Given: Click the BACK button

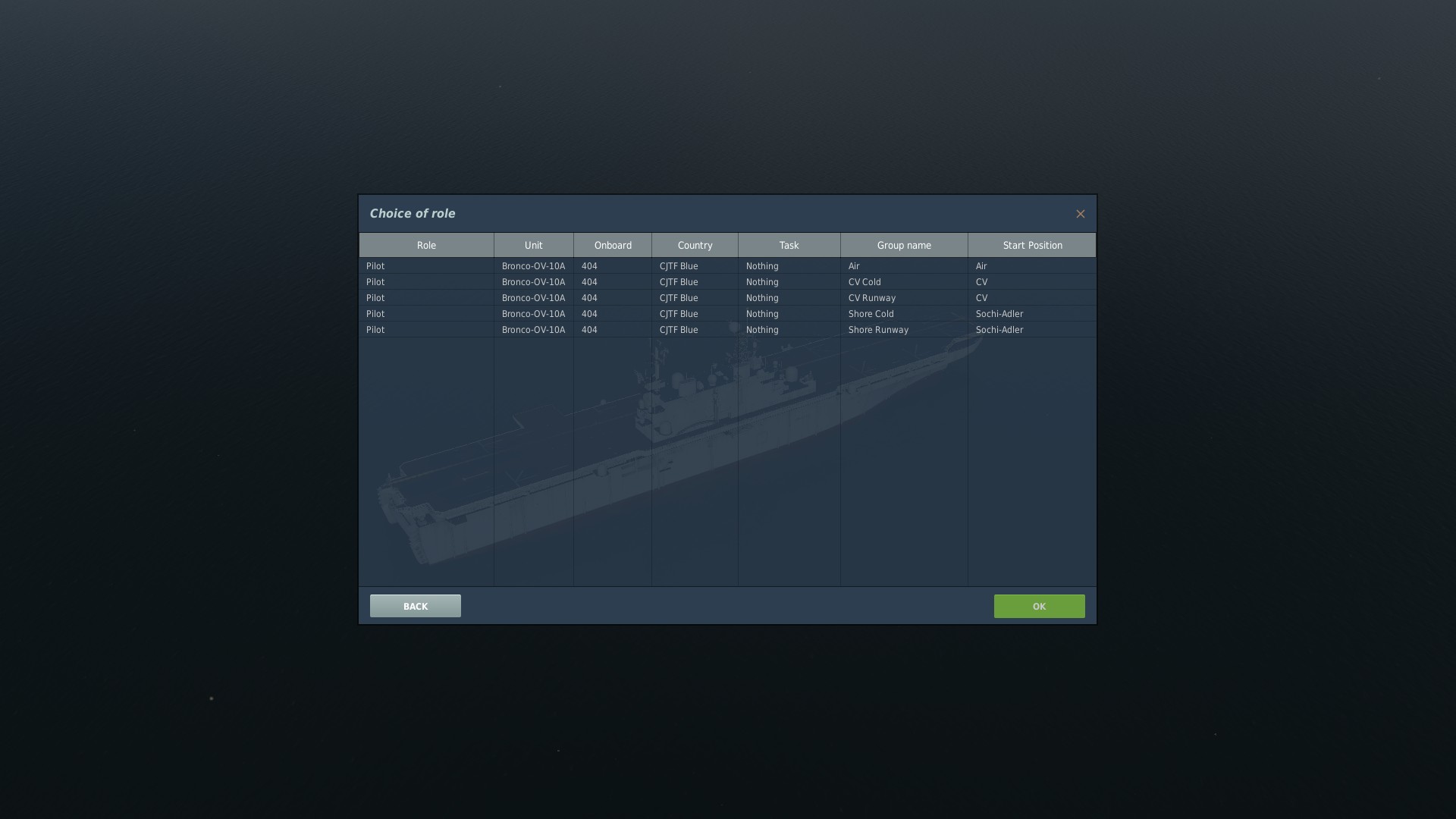Looking at the screenshot, I should coord(415,606).
